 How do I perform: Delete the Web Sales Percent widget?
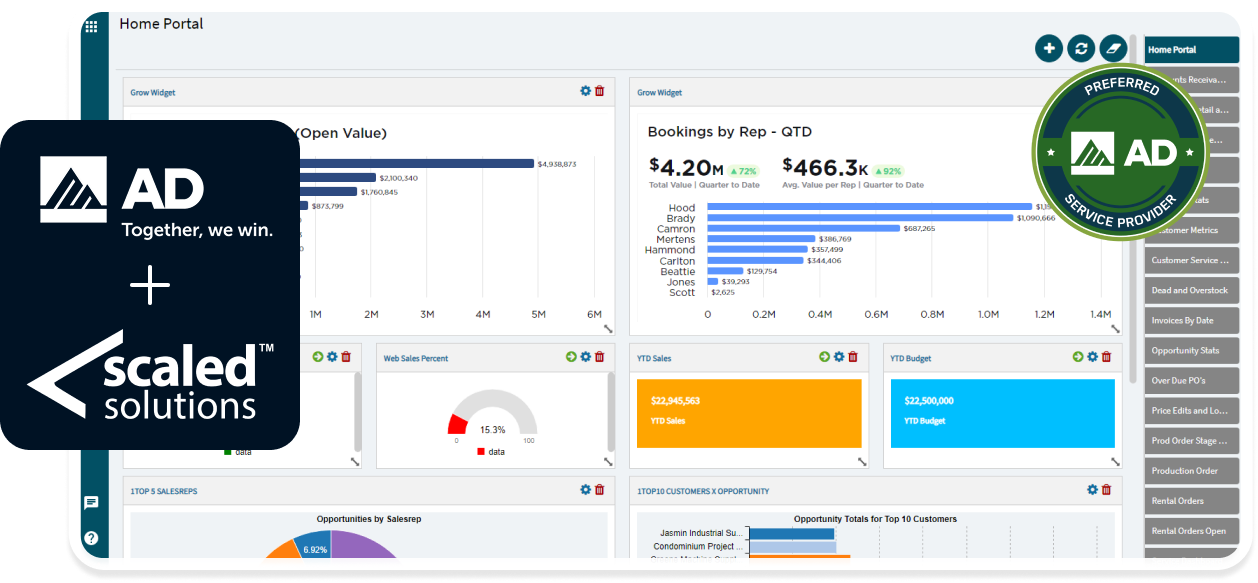600,356
